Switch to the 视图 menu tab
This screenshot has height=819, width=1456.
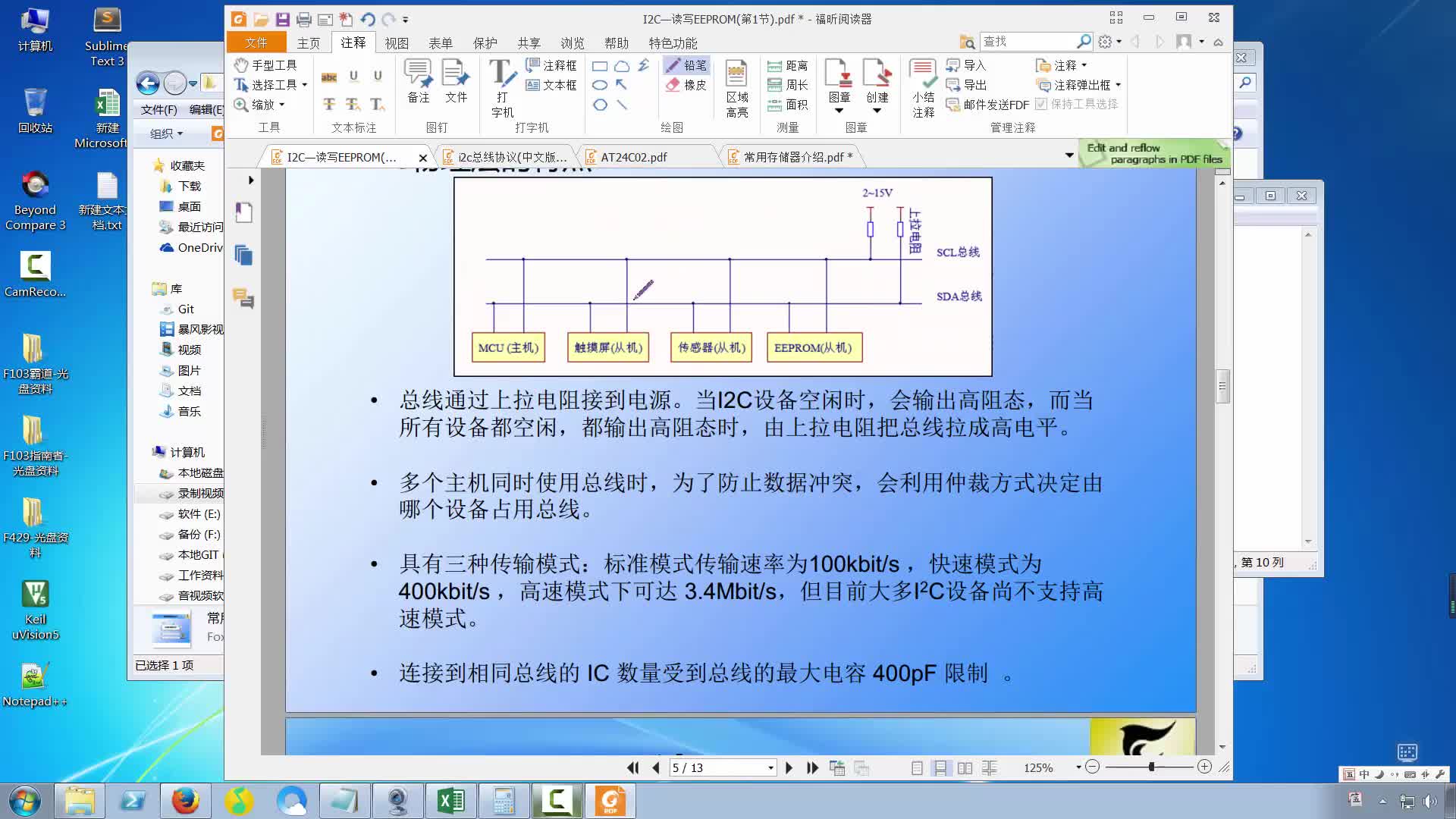tap(397, 43)
